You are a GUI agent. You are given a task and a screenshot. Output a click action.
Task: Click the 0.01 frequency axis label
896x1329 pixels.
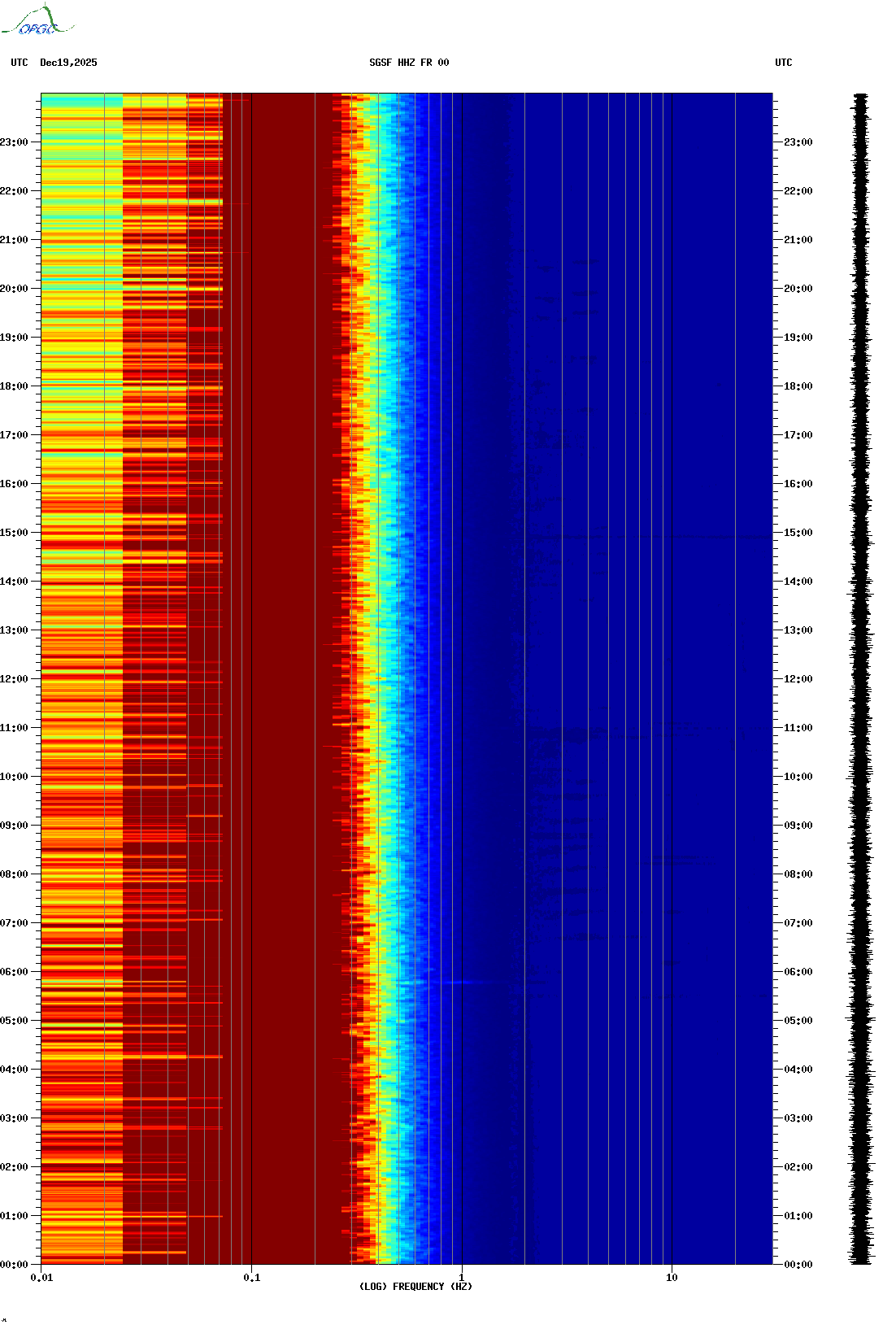[x=41, y=1278]
